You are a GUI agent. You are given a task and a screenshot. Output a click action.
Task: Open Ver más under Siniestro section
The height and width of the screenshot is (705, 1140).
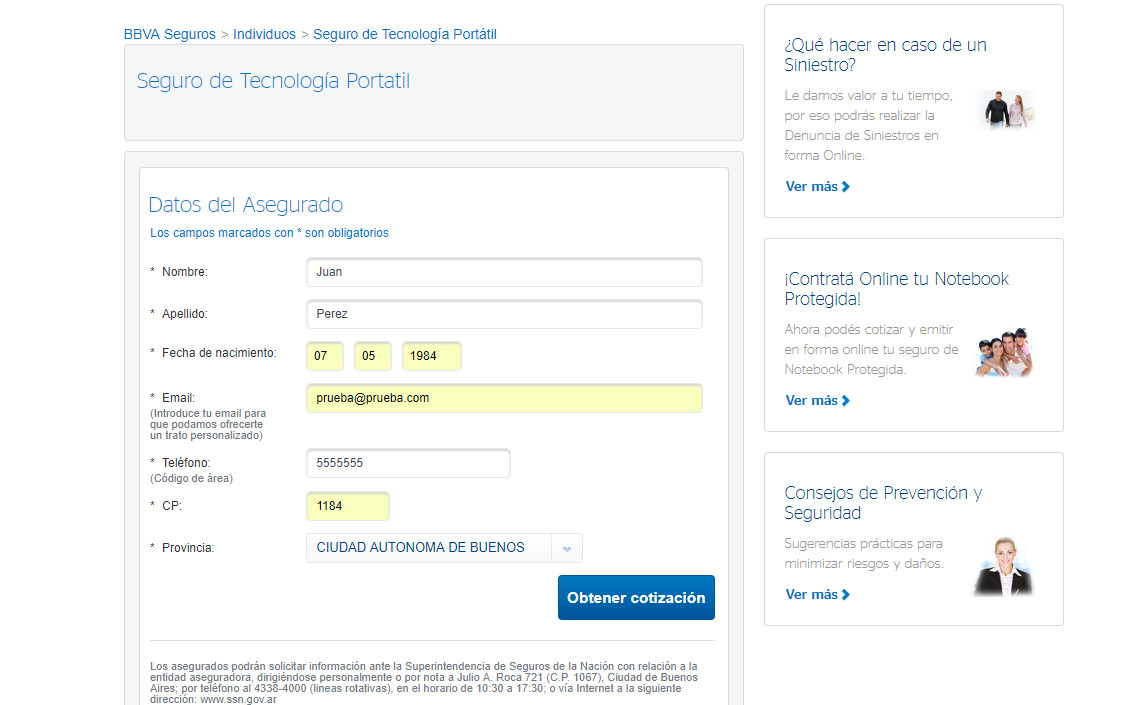click(x=817, y=187)
